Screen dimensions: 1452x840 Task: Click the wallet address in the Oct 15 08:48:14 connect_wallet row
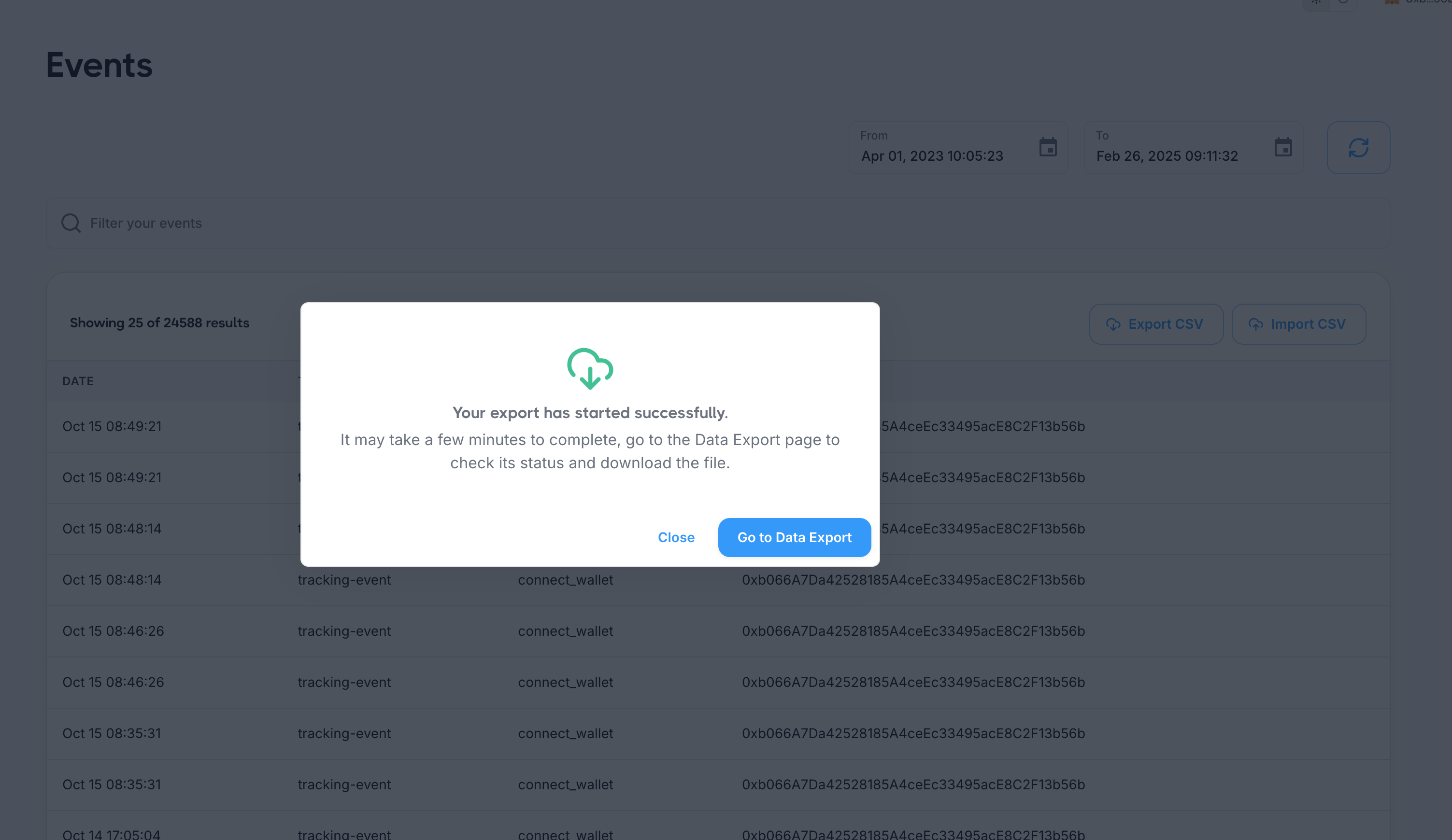[912, 580]
